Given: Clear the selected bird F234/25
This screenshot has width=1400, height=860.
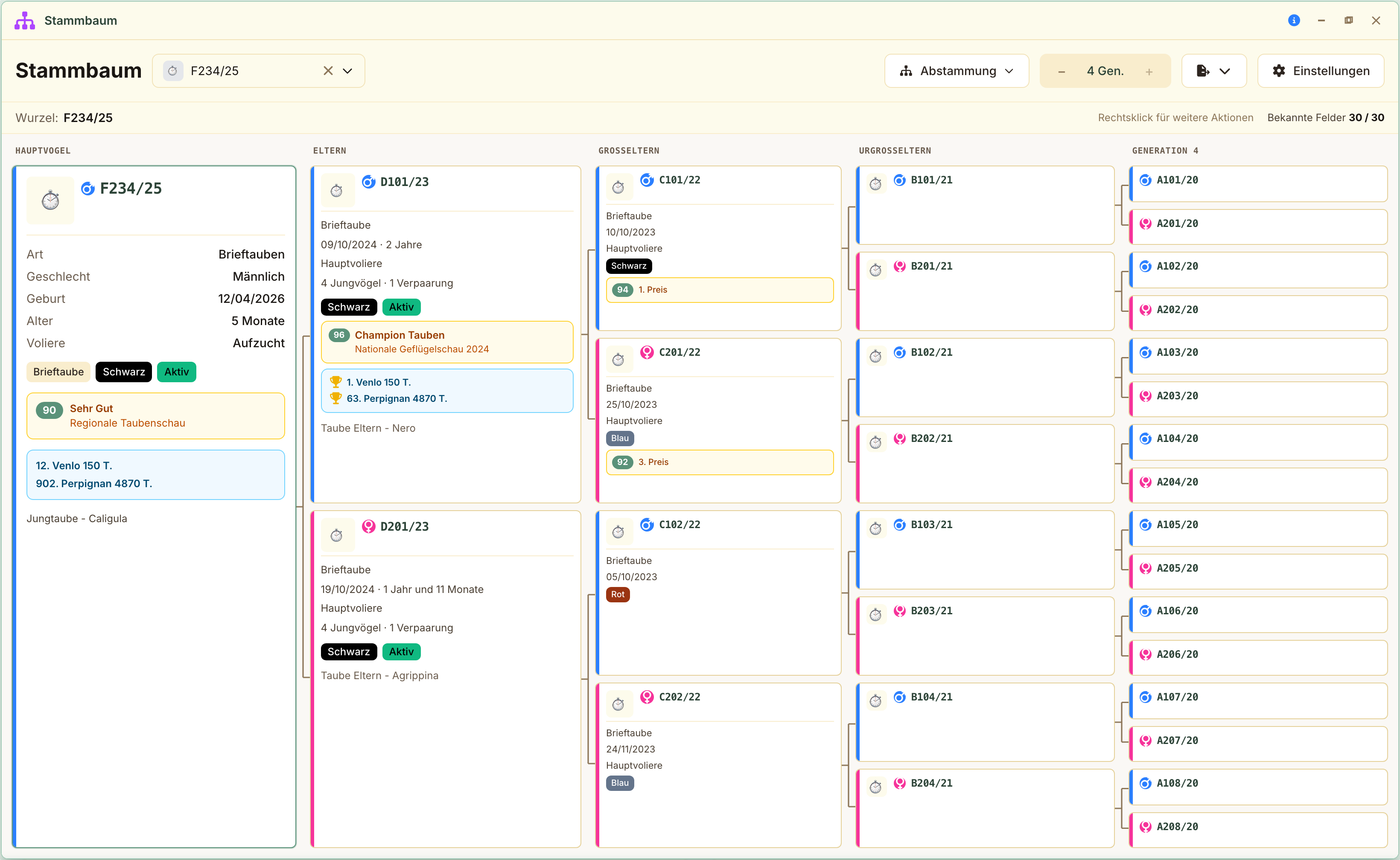Looking at the screenshot, I should click(328, 70).
